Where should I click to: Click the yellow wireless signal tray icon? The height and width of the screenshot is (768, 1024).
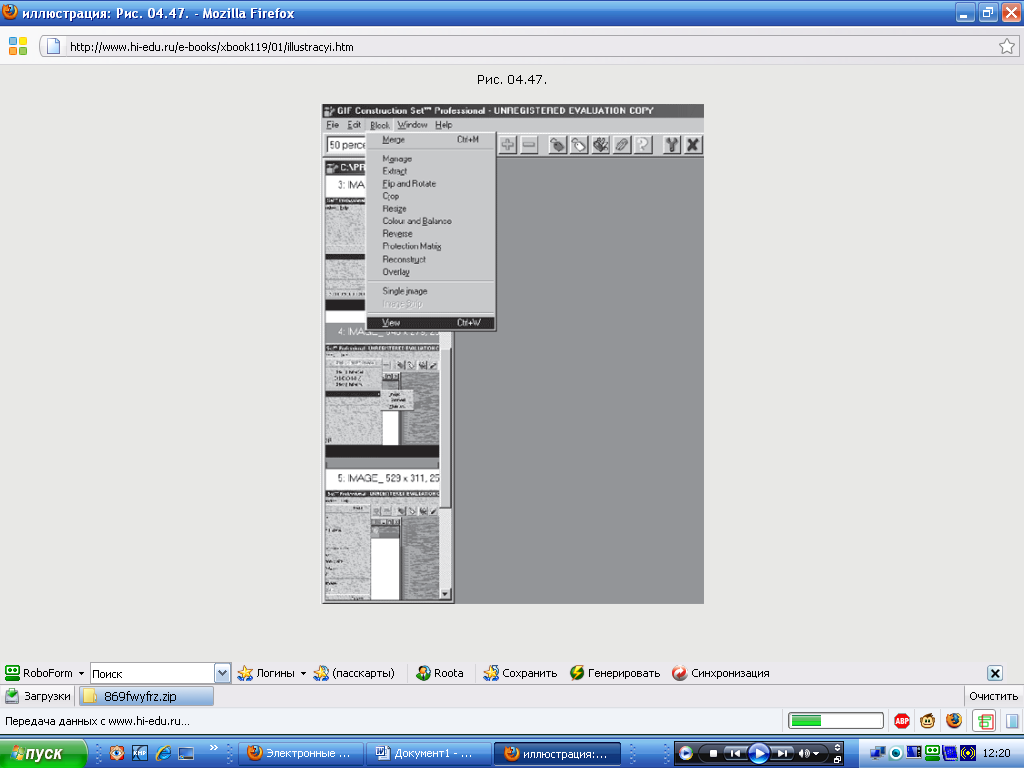(968, 753)
